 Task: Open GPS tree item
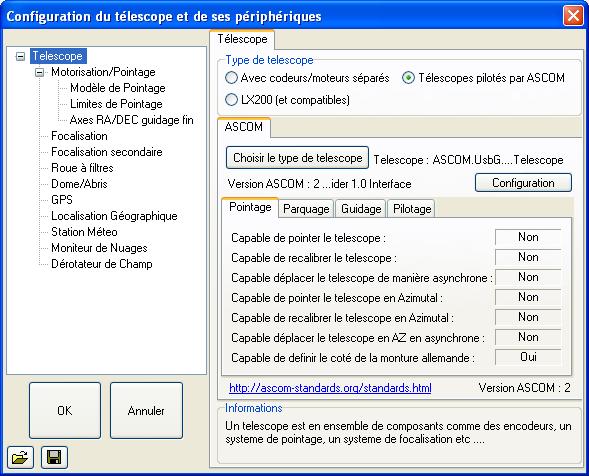62,200
